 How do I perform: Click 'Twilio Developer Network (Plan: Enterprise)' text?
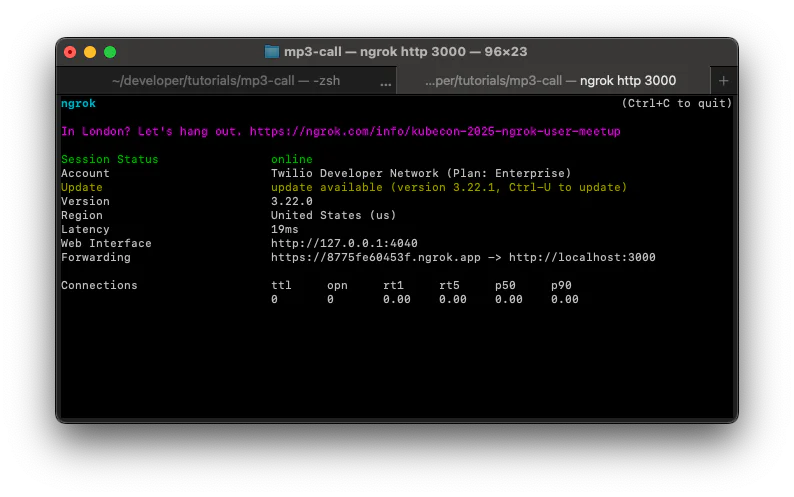[x=421, y=173]
